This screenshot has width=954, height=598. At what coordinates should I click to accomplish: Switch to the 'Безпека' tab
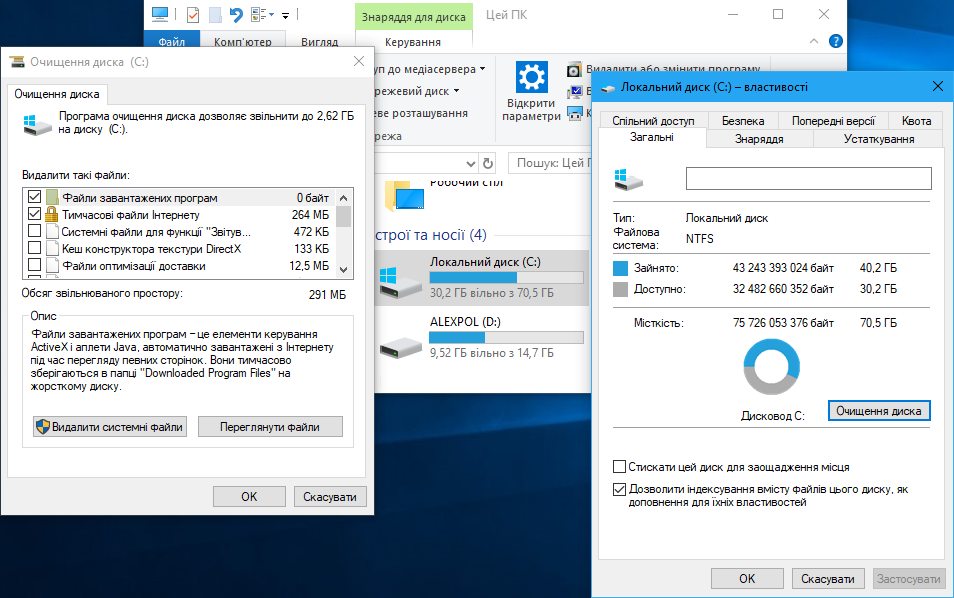pyautogui.click(x=742, y=121)
